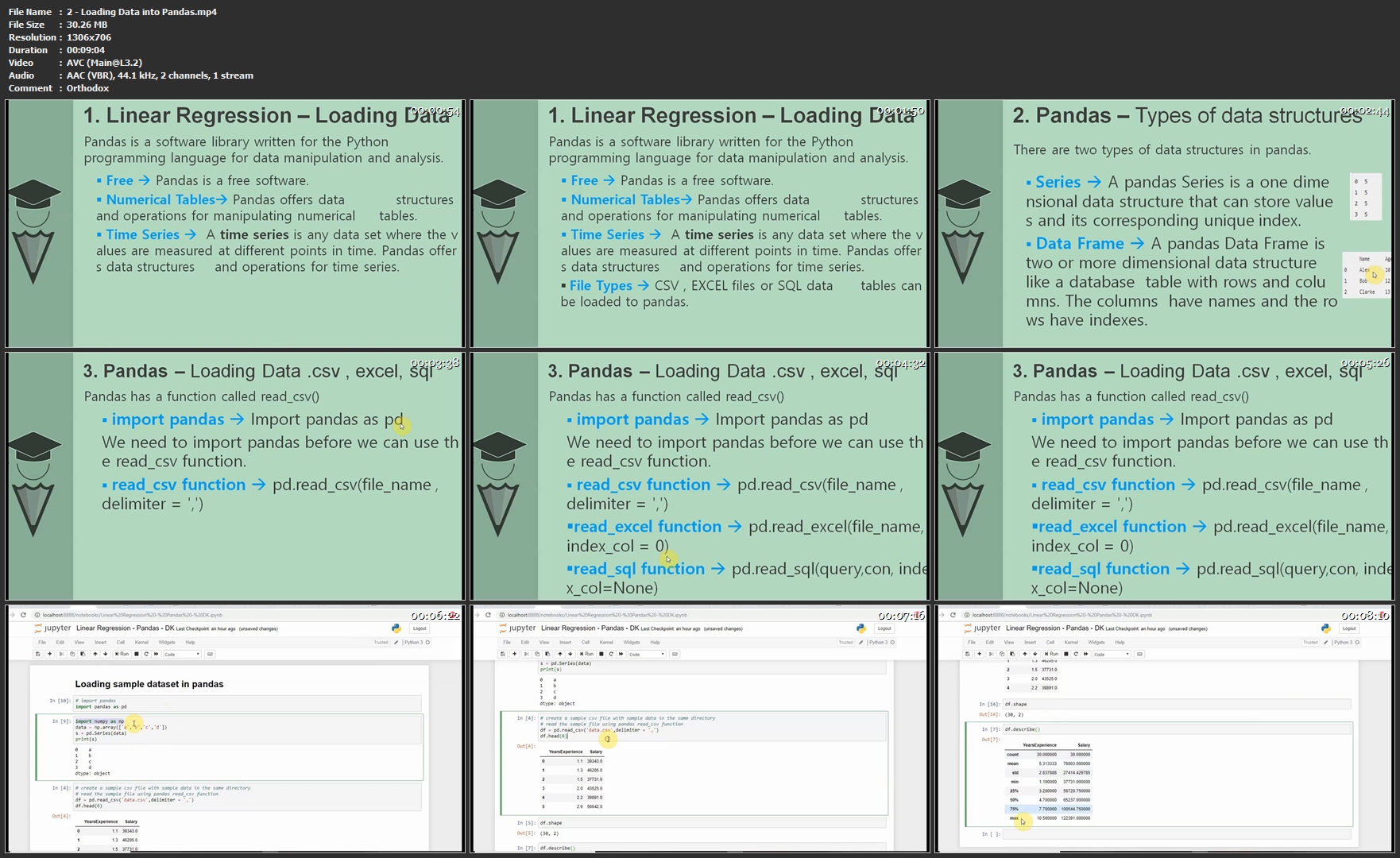Click the copy cell icon in the 00:06:22 frame
This screenshot has width=1400, height=858.
(x=72, y=654)
